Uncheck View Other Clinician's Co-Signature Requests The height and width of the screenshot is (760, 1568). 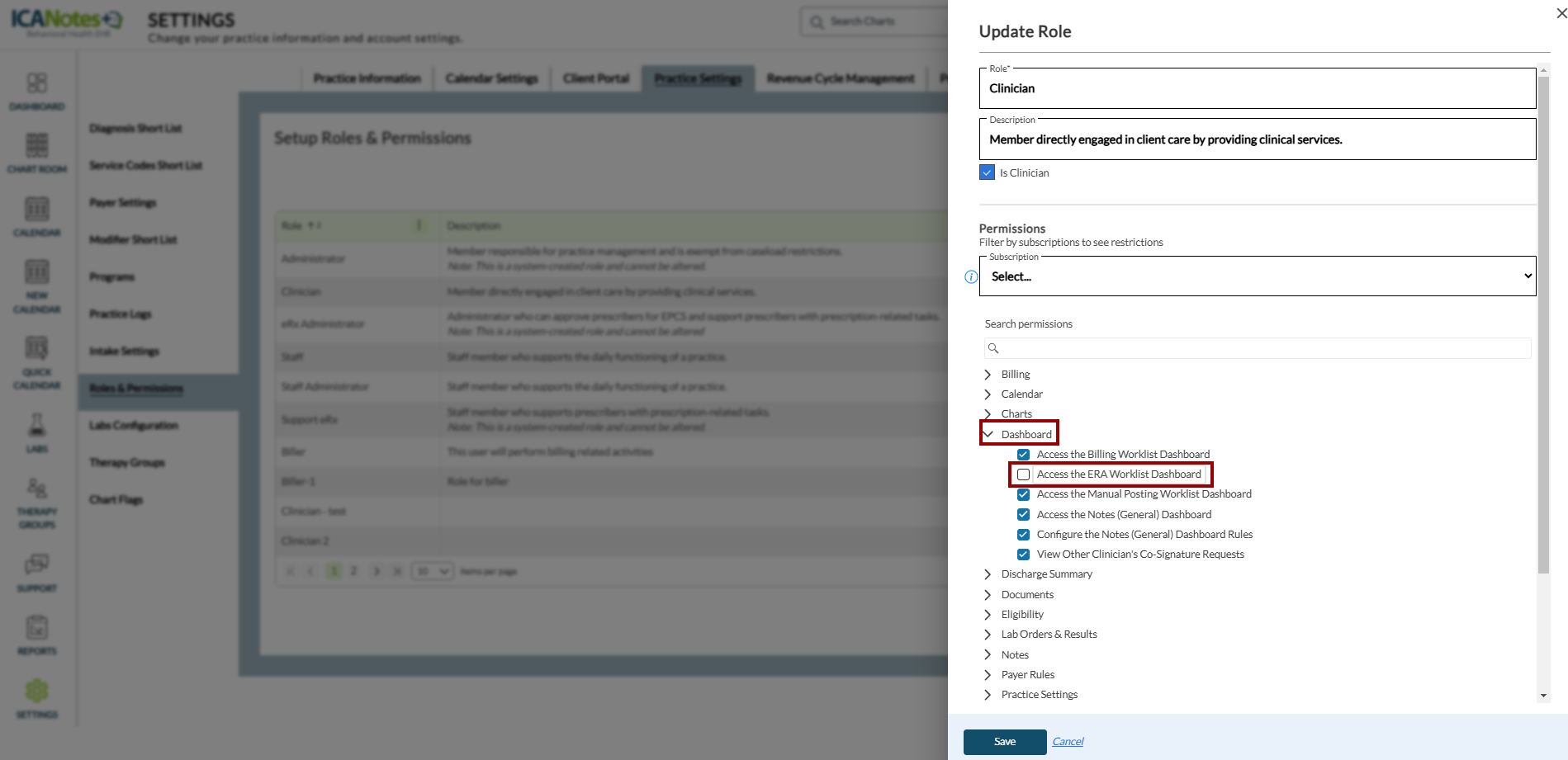[1023, 555]
